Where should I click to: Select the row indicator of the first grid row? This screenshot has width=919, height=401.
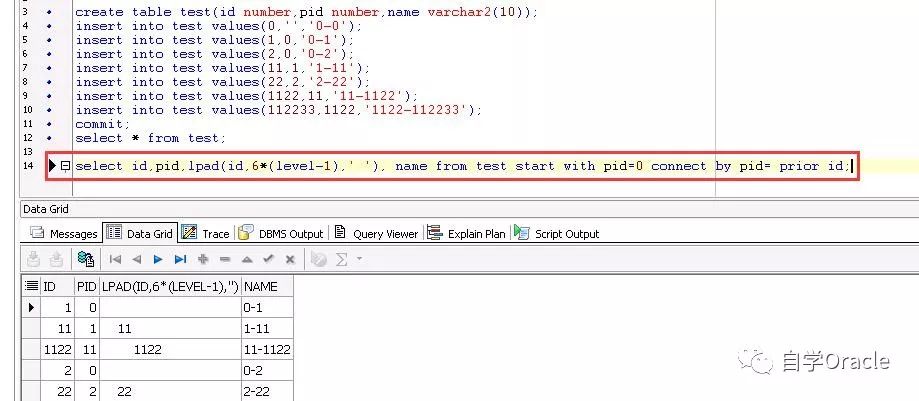click(31, 307)
